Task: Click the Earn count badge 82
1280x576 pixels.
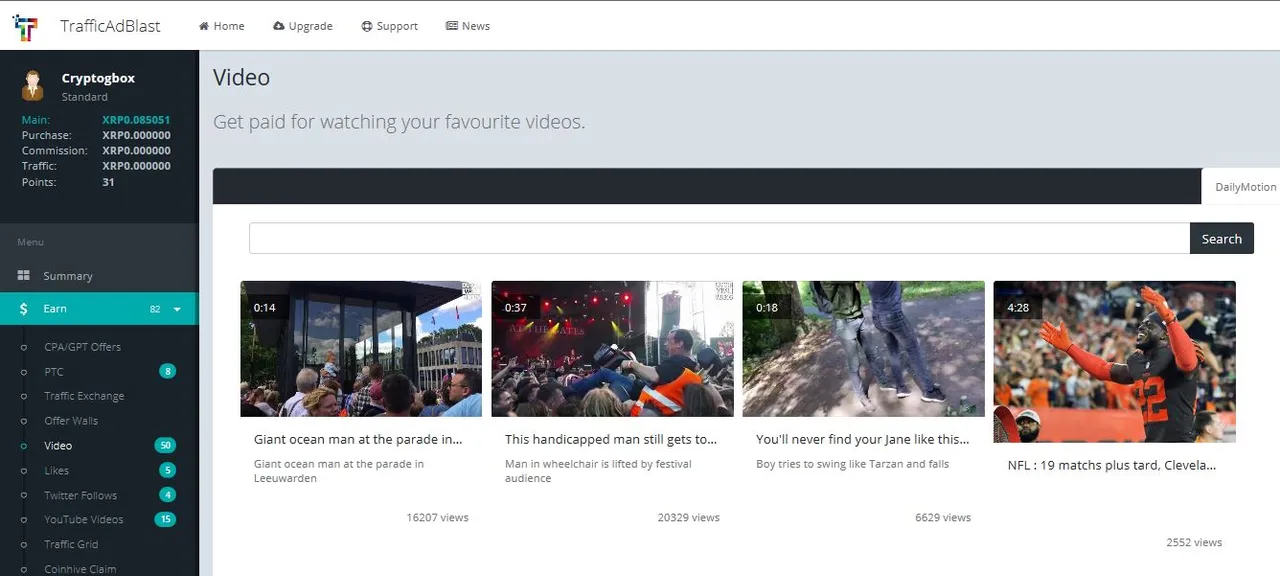Action: click(x=155, y=310)
